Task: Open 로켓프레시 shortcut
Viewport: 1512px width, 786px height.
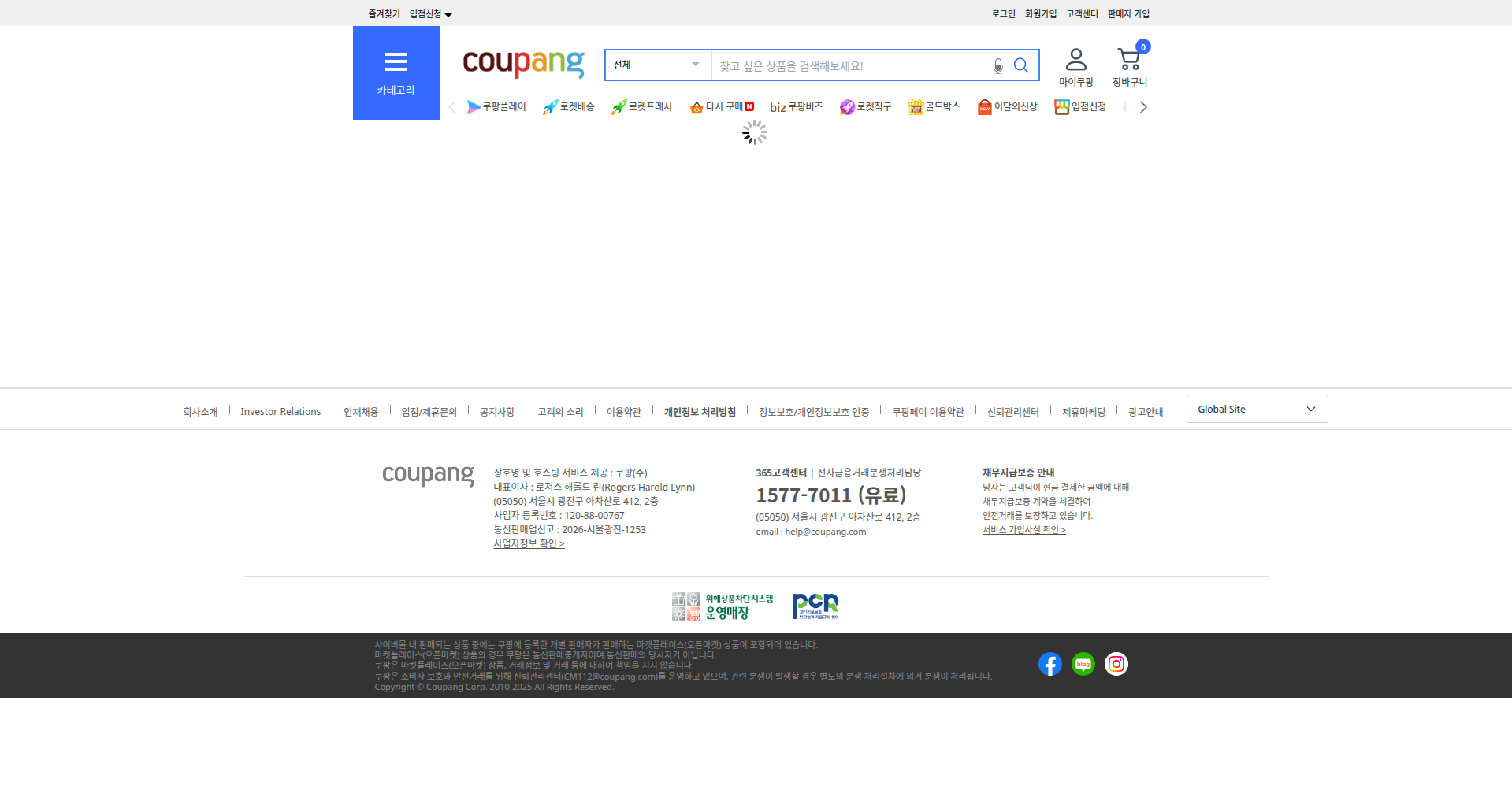Action: point(641,106)
